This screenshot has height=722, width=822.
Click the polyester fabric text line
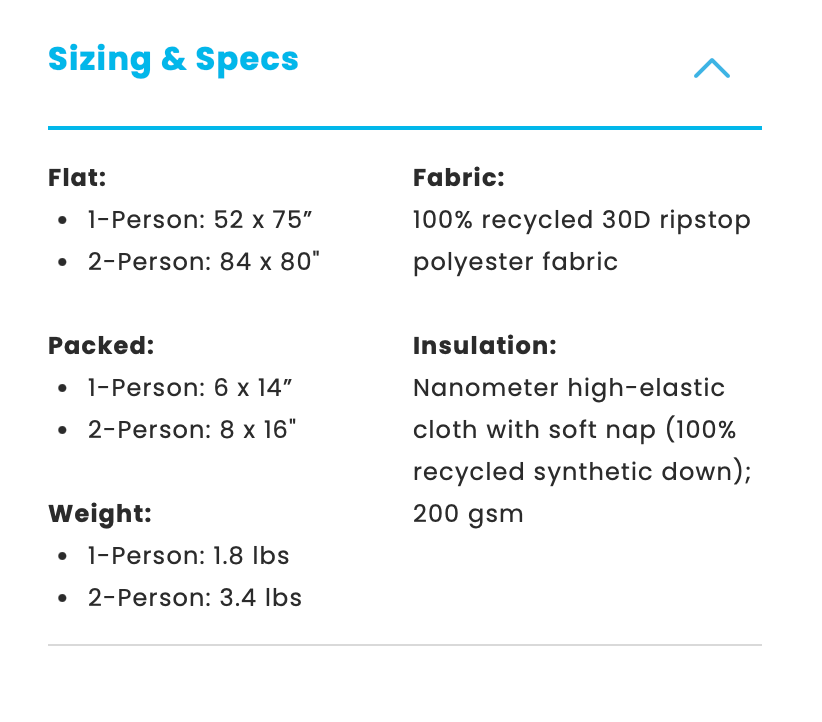coord(515,262)
